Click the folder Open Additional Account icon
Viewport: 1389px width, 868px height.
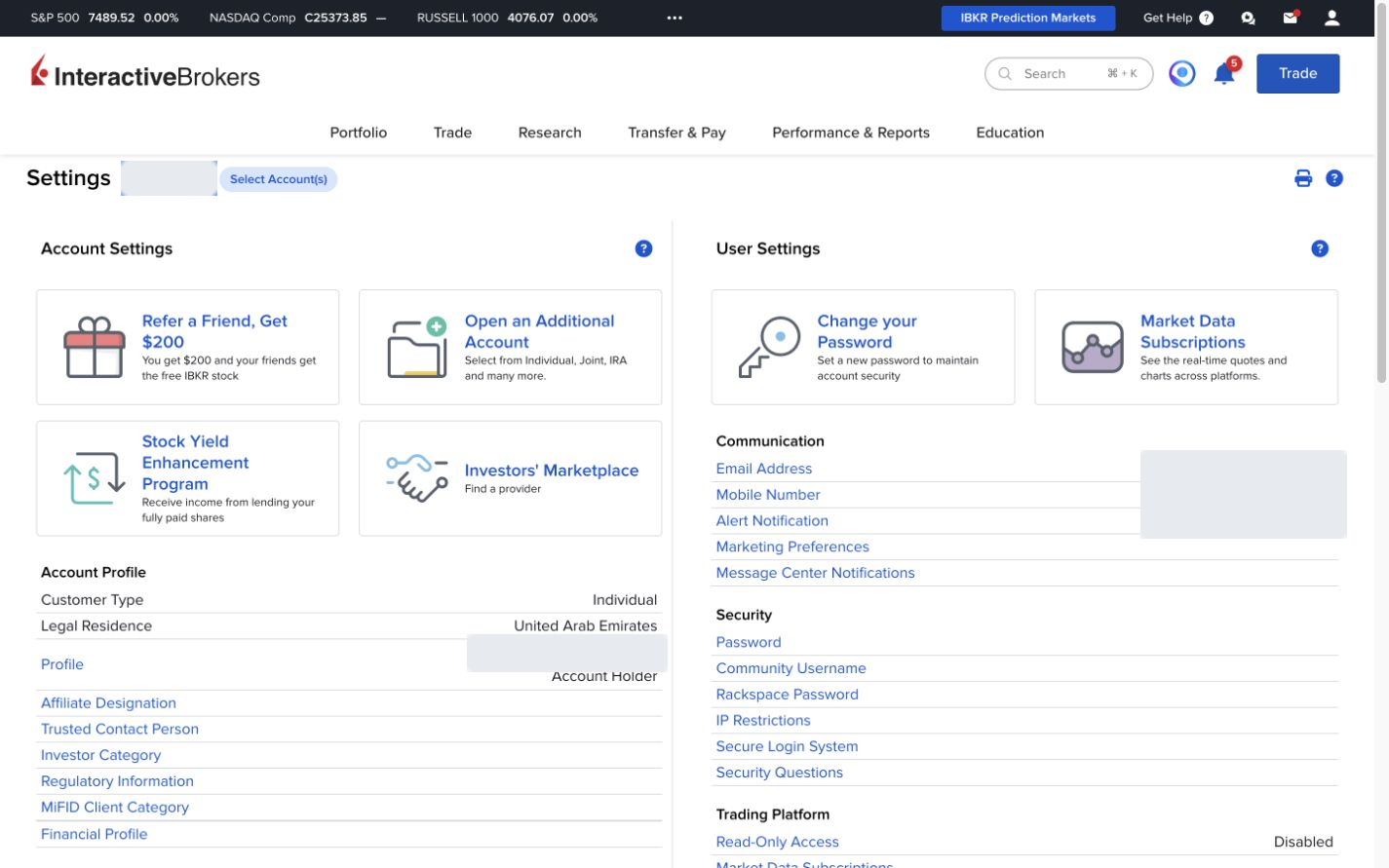click(x=417, y=347)
